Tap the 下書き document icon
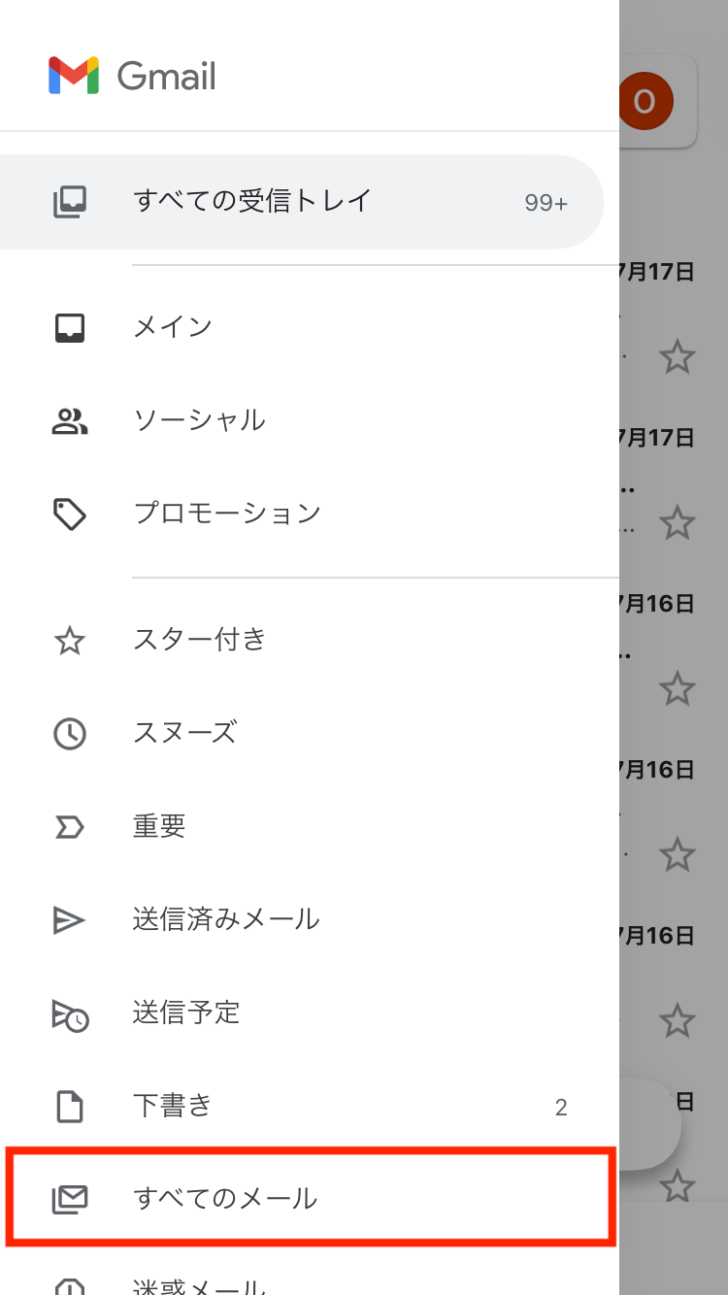The height and width of the screenshot is (1295, 728). coord(70,1107)
